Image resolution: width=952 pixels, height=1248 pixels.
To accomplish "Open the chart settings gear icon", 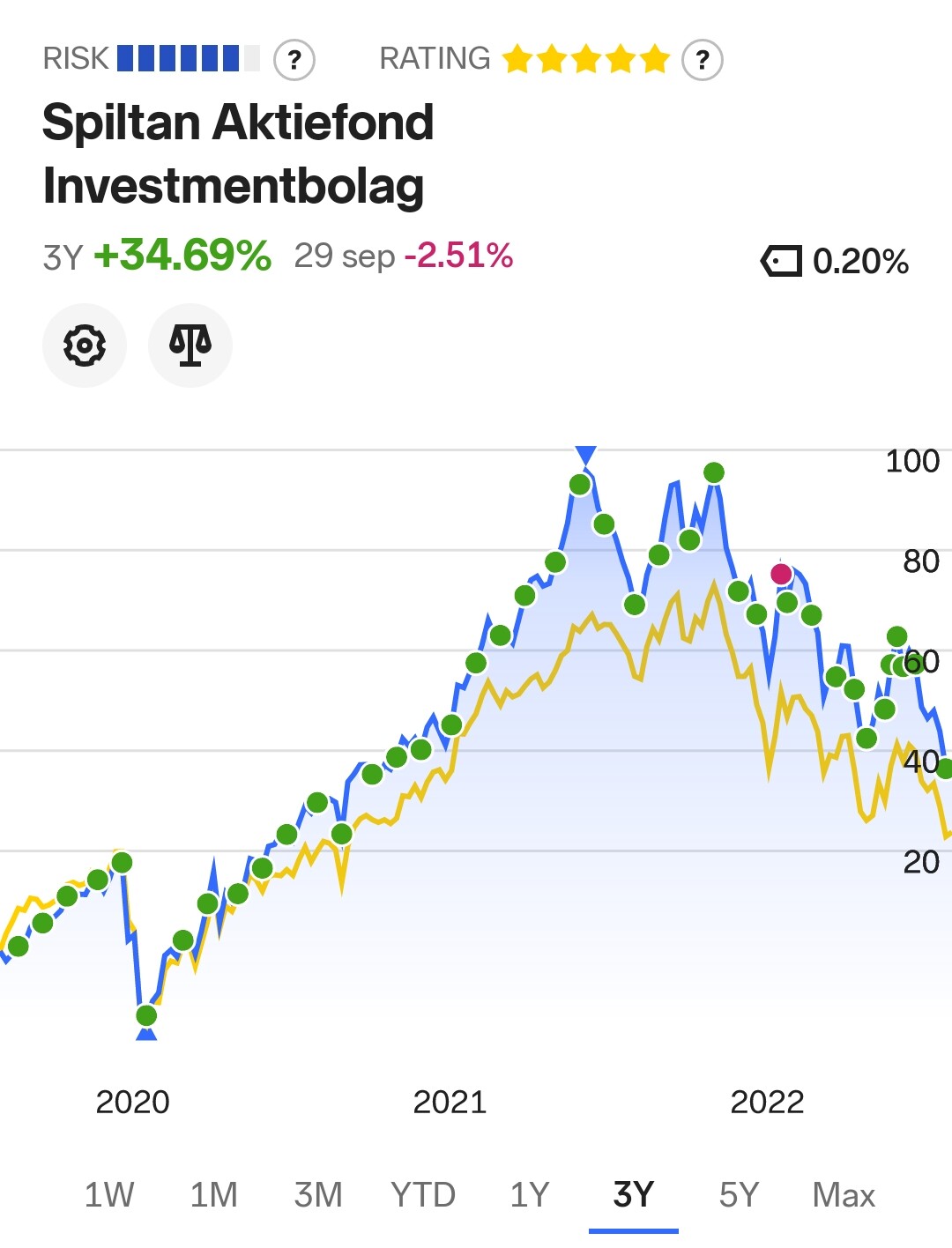I will (85, 345).
